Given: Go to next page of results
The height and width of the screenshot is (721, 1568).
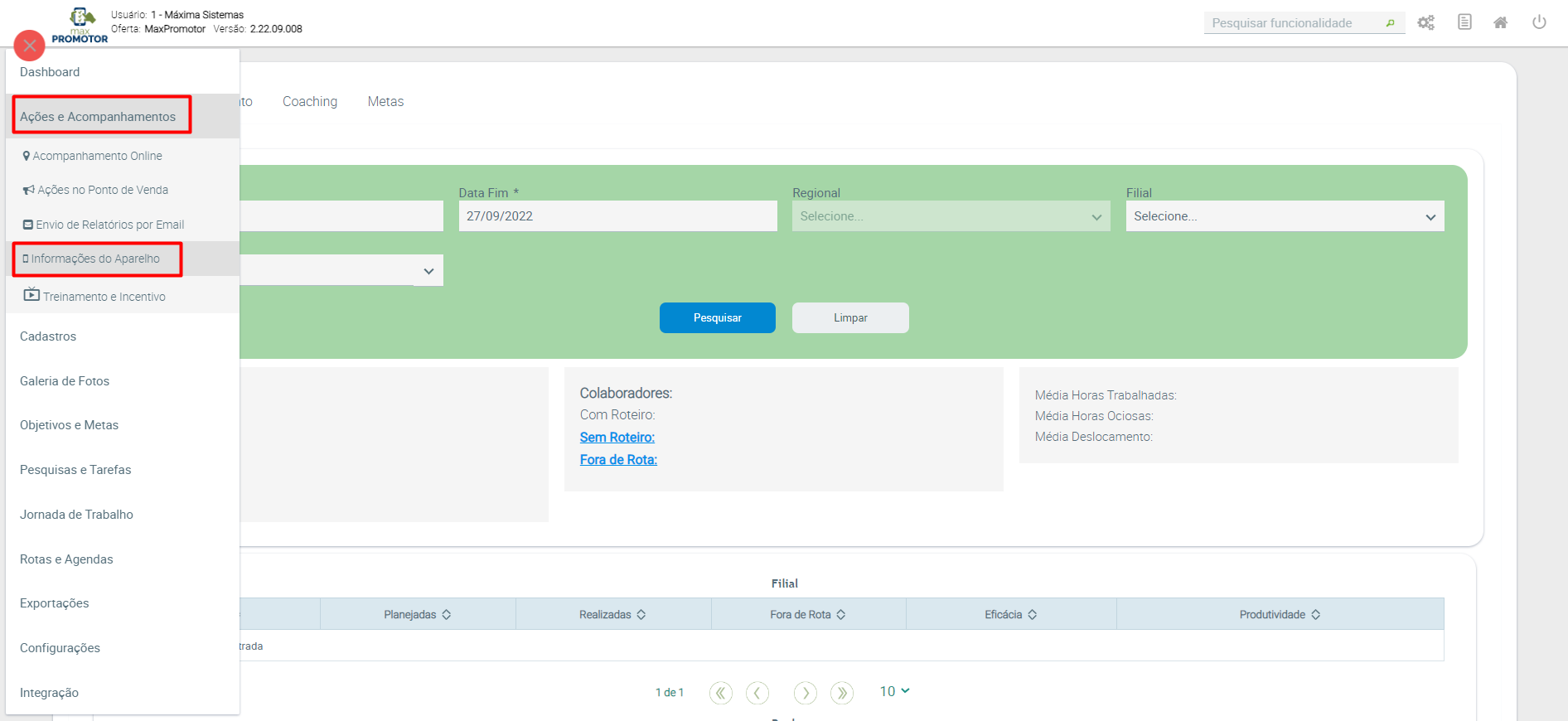Looking at the screenshot, I should pyautogui.click(x=806, y=693).
